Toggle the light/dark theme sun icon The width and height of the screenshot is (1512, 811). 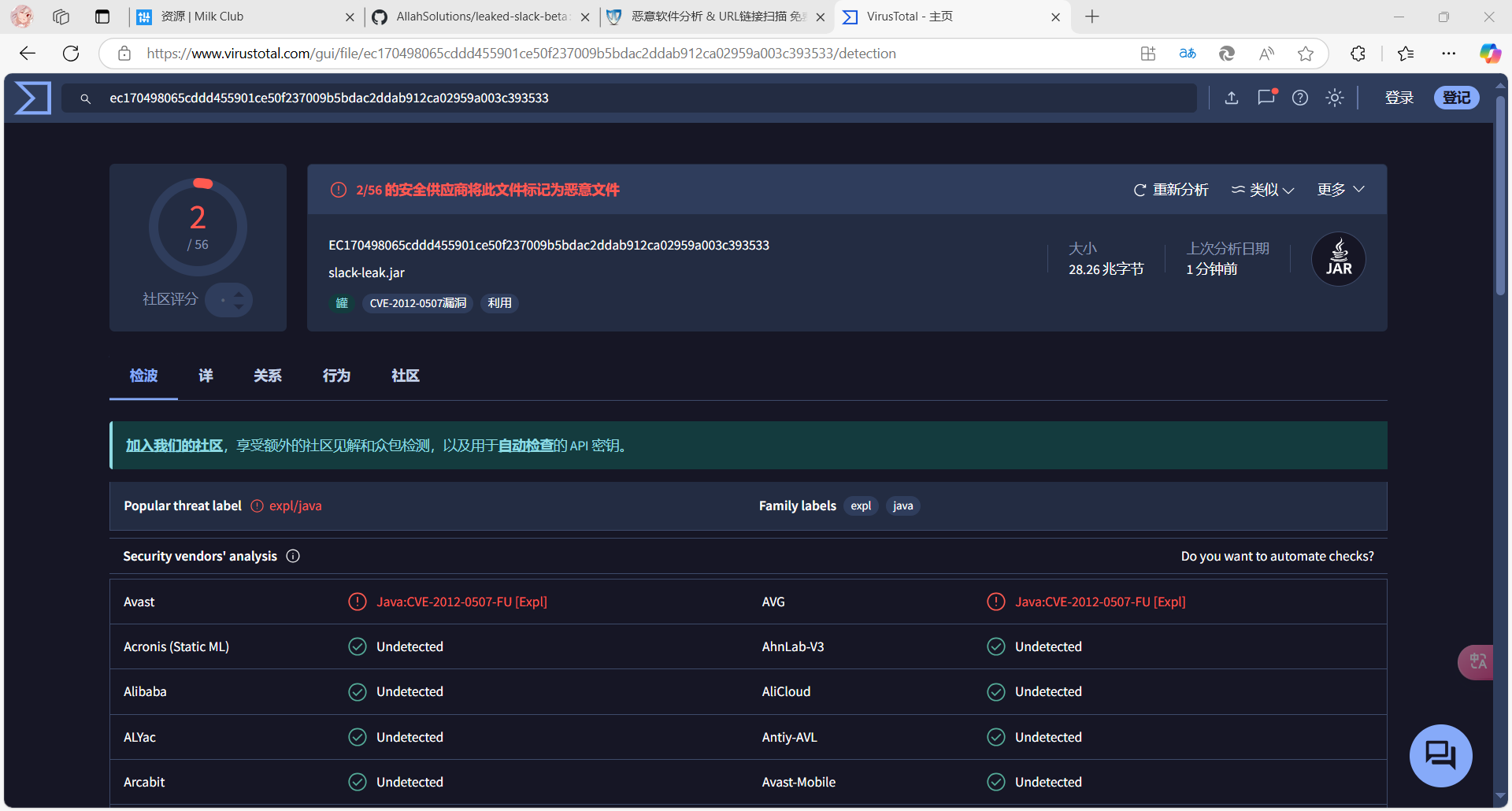pyautogui.click(x=1335, y=98)
